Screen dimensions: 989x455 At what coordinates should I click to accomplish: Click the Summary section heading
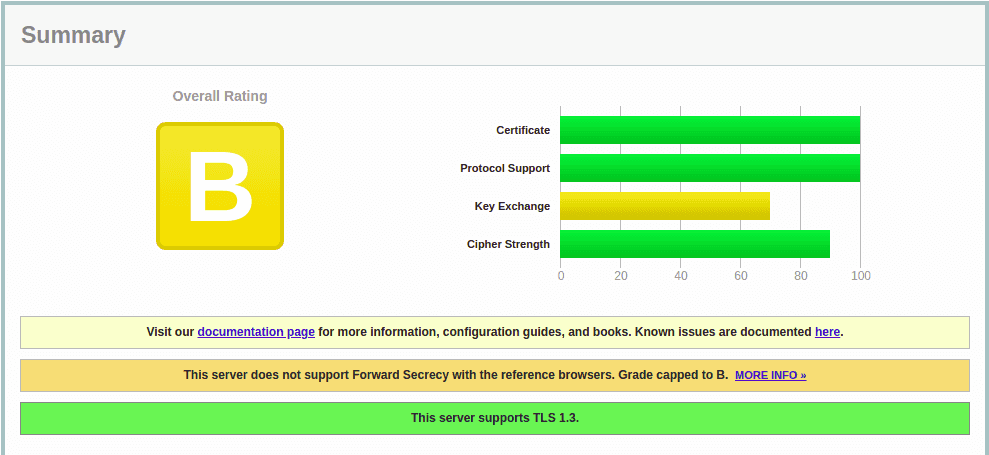point(73,35)
